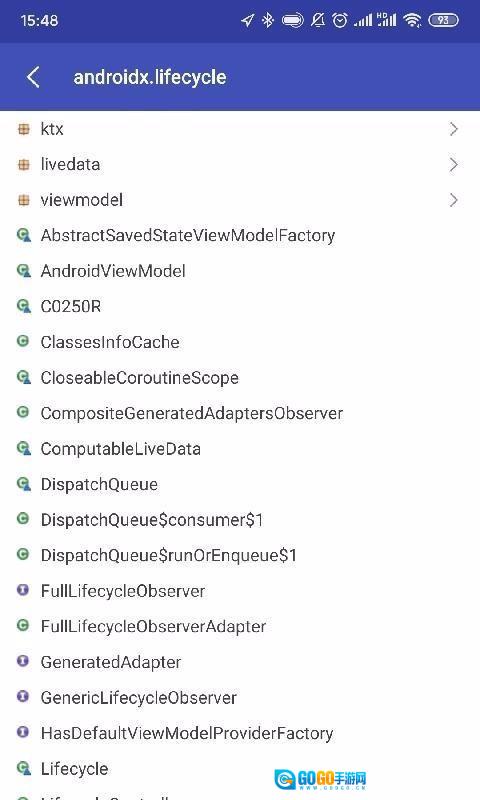Click the livedata package icon

point(23,164)
